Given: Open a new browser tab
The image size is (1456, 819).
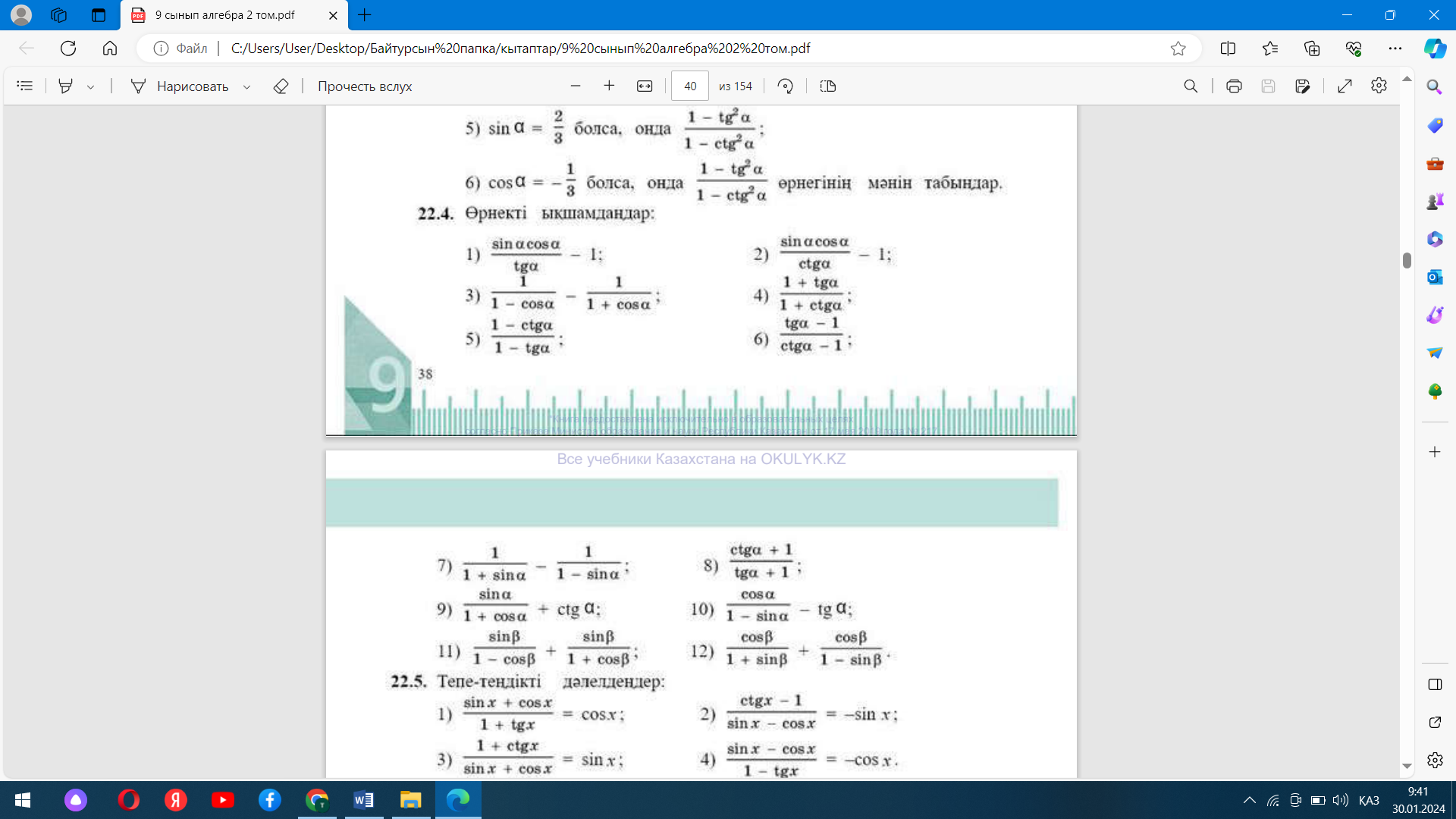Looking at the screenshot, I should tap(365, 15).
